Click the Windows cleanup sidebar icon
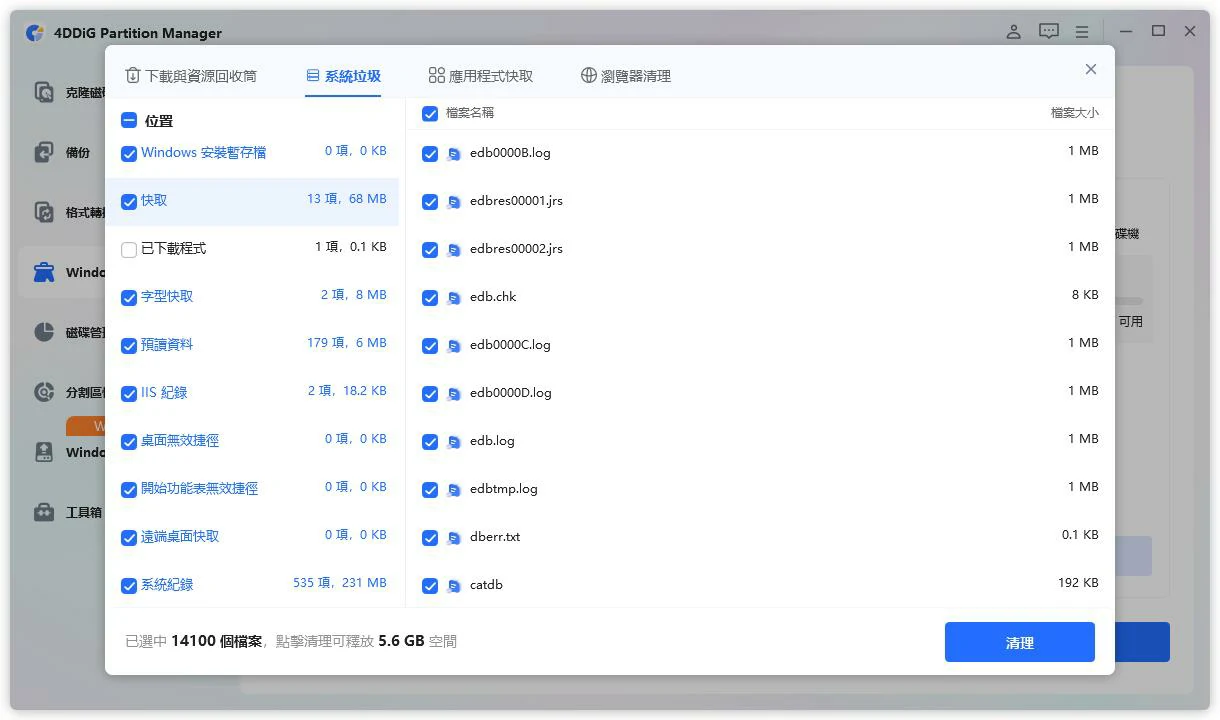This screenshot has width=1220, height=720. tap(44, 273)
